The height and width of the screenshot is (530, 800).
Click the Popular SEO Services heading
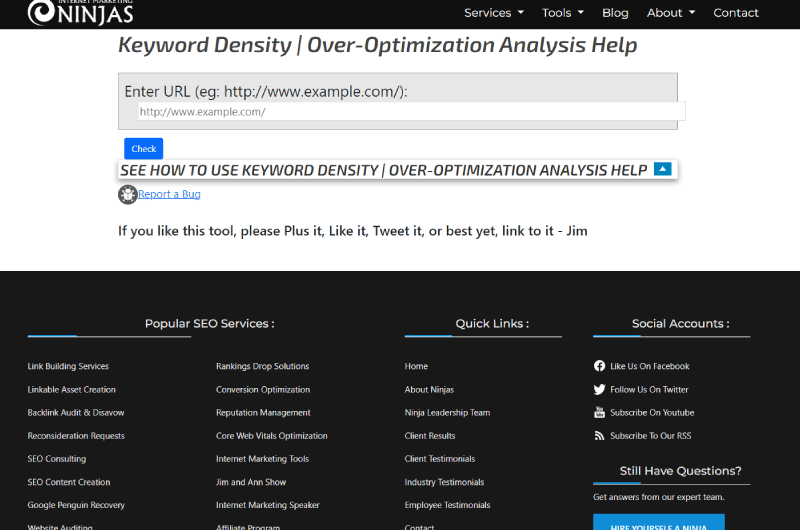pos(210,323)
